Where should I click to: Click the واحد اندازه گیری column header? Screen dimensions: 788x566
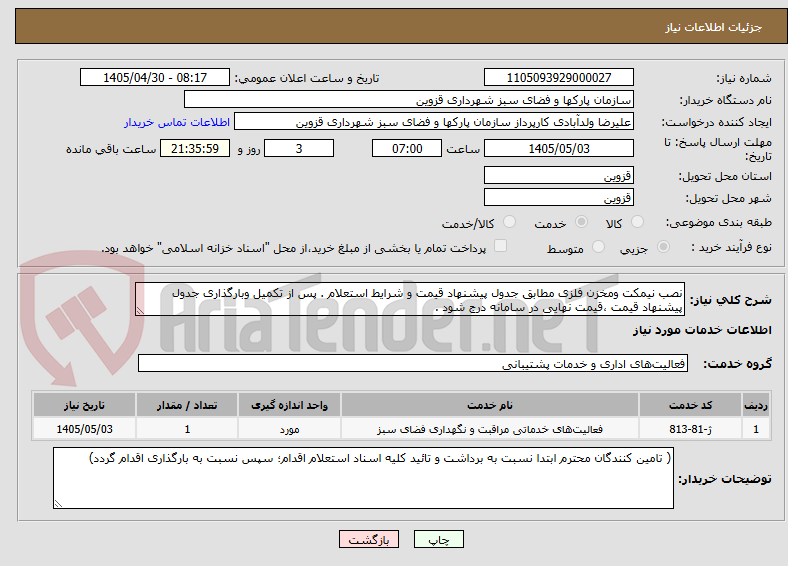coord(289,405)
